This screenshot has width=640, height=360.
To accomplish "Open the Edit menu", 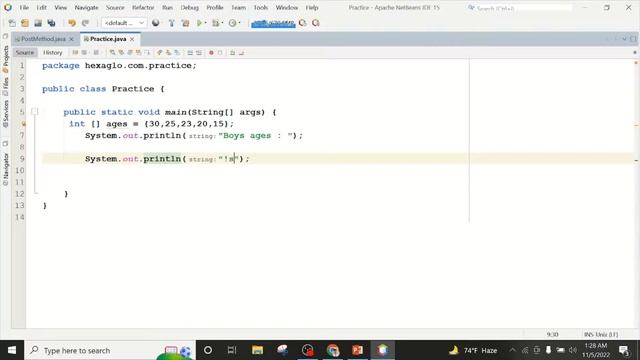I will [x=41, y=8].
